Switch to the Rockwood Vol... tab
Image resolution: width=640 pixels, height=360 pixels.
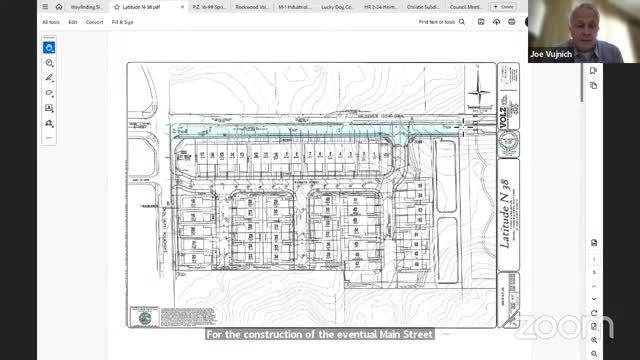click(251, 7)
